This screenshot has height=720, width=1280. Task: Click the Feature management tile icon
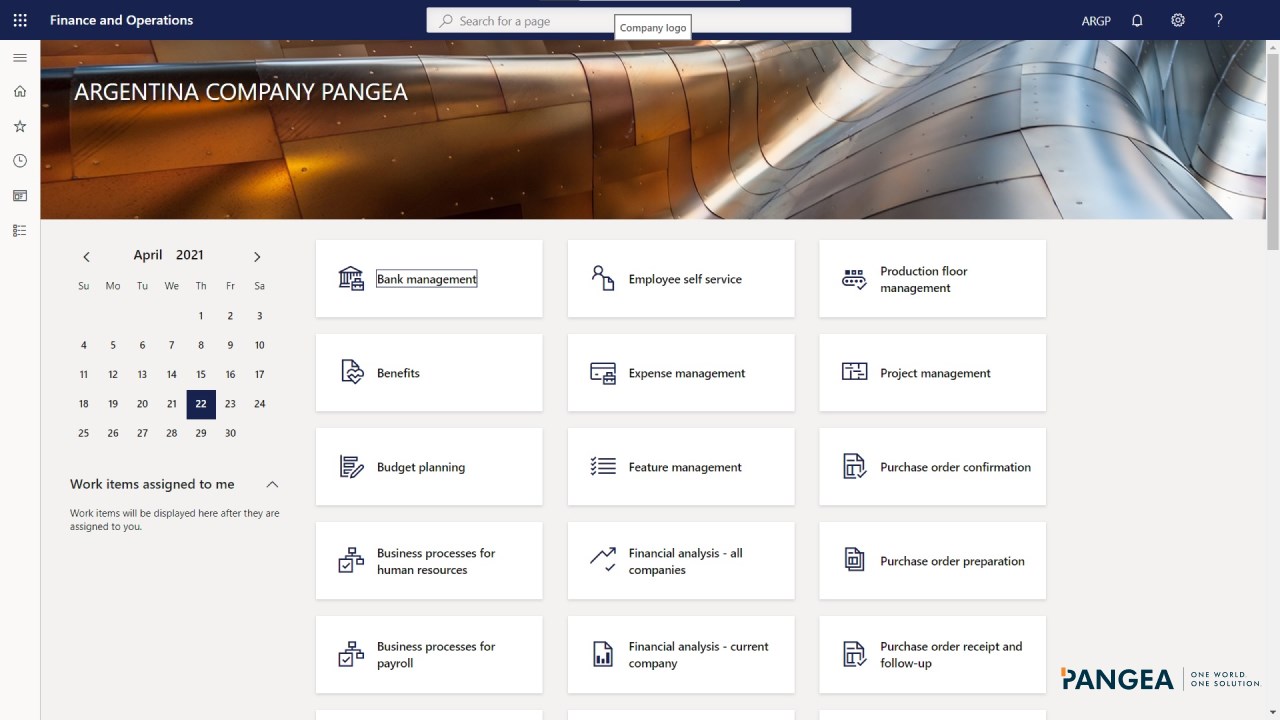coord(603,467)
